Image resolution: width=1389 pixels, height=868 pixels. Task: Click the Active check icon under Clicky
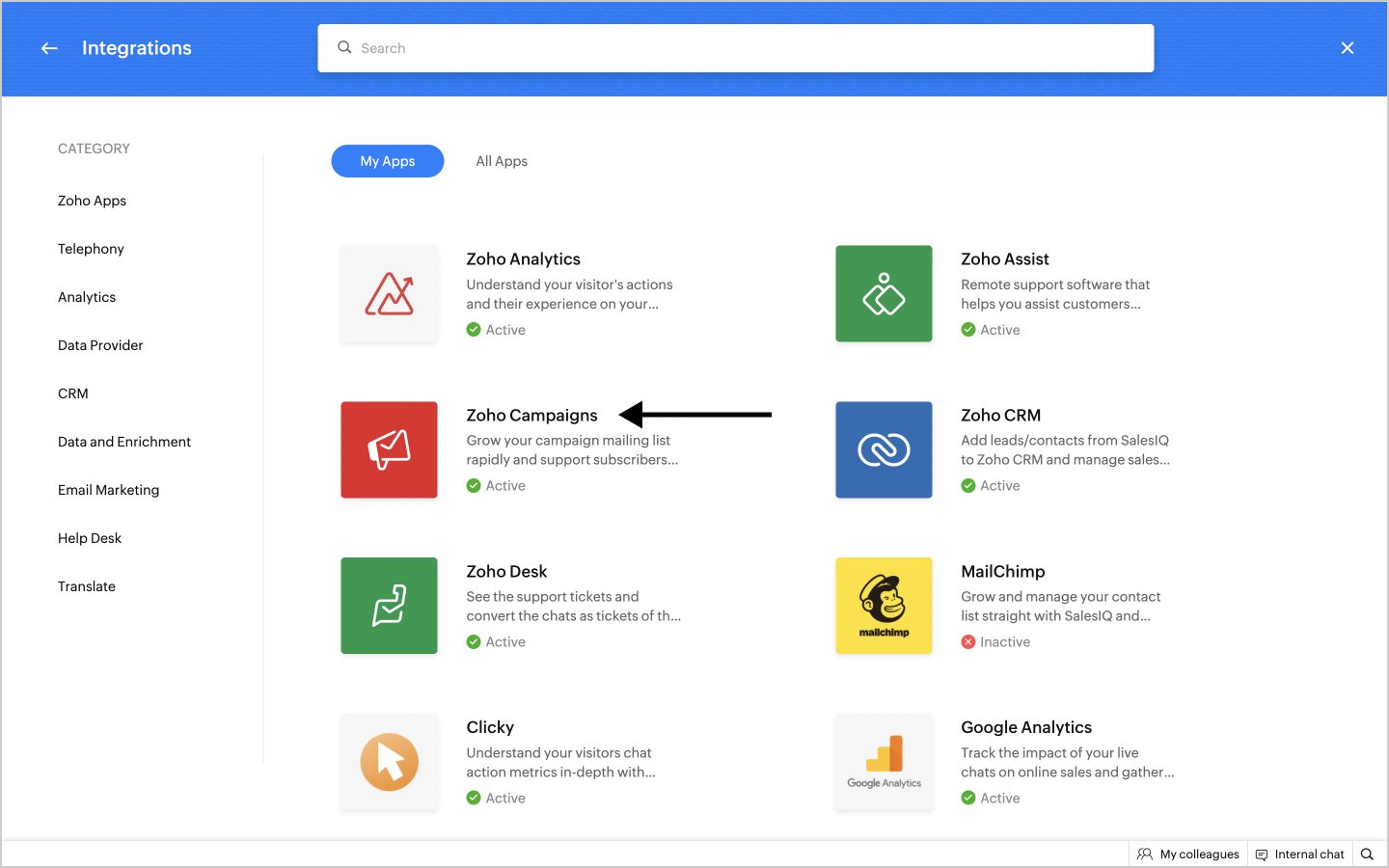(x=474, y=799)
